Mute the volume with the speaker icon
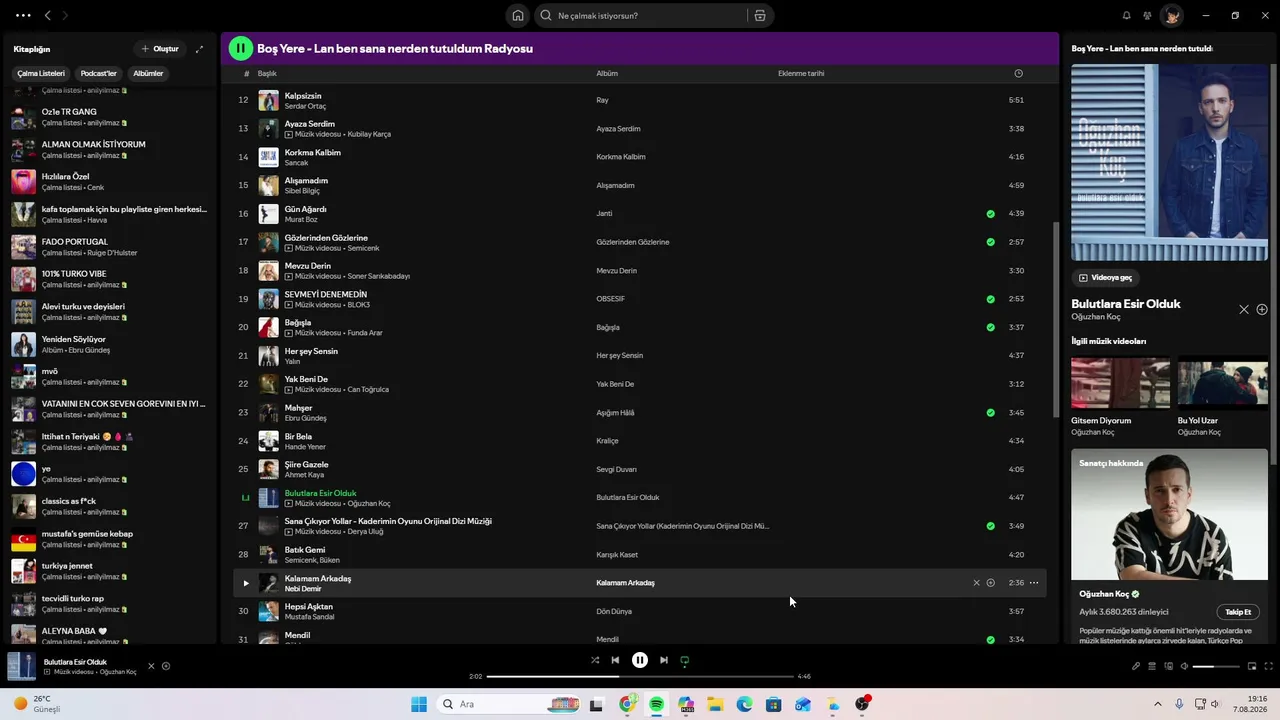This screenshot has width=1280, height=720. (x=1184, y=666)
